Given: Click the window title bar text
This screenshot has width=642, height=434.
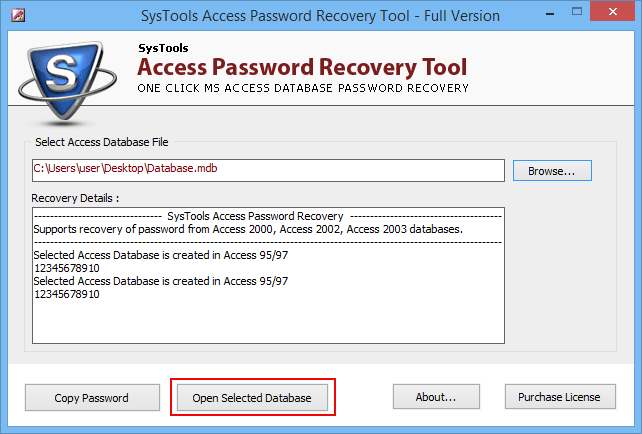Looking at the screenshot, I should click(x=320, y=16).
